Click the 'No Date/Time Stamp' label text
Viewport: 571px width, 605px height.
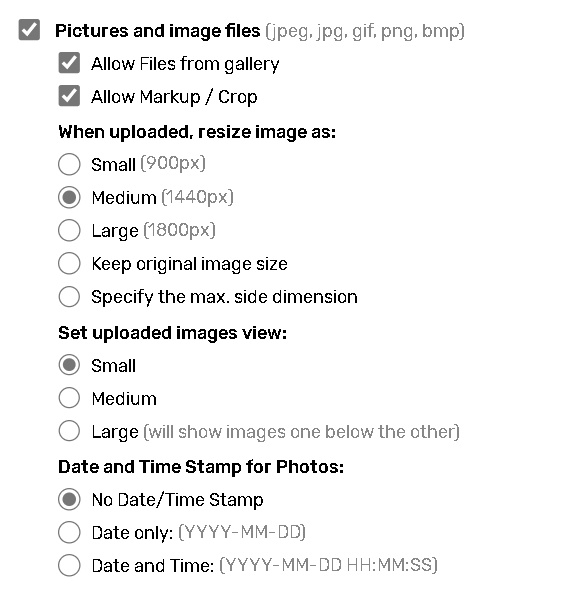(x=177, y=500)
